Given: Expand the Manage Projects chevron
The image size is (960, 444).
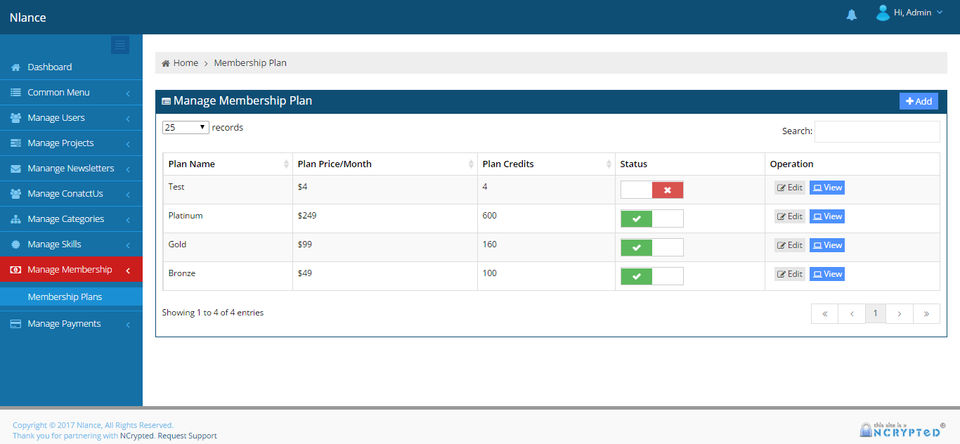Looking at the screenshot, I should pyautogui.click(x=128, y=145).
